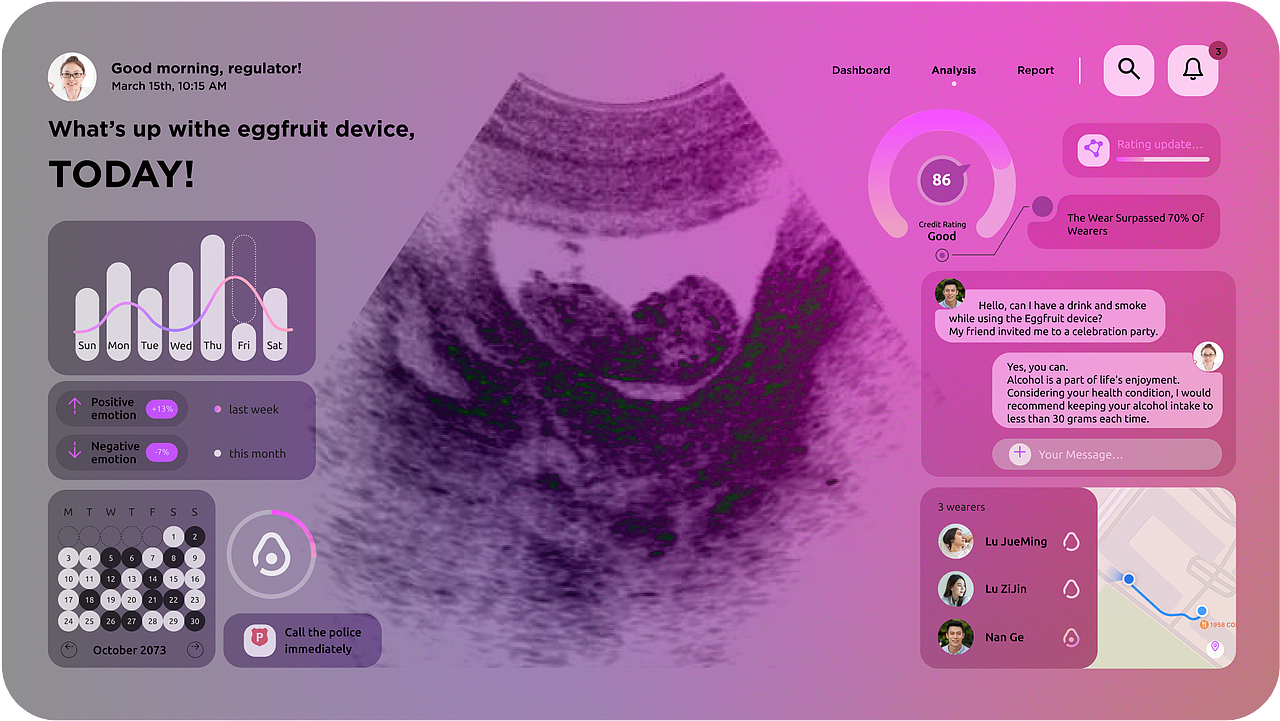The width and height of the screenshot is (1280, 721).
Task: Click the Mon bar in weekly chart
Action: point(119,311)
